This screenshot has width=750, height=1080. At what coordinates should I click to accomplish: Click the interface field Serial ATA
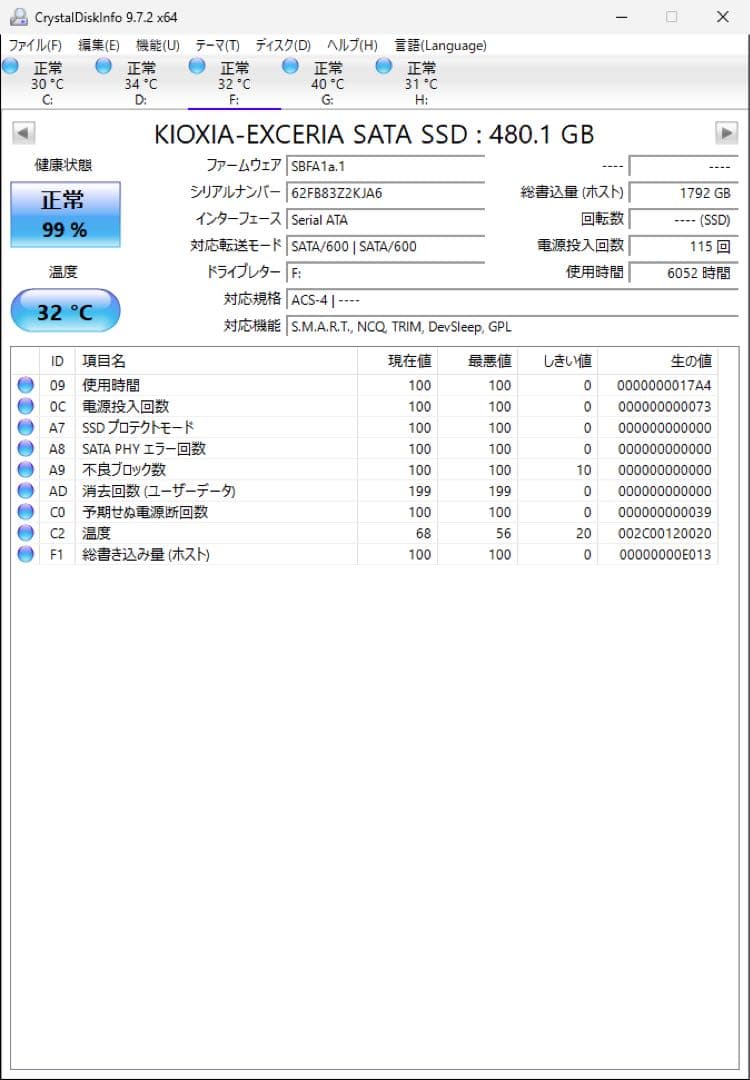(385, 220)
